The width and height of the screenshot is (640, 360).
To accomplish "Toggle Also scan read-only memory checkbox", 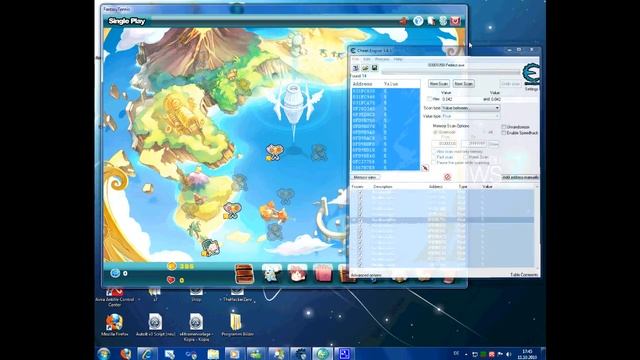I will click(x=434, y=151).
